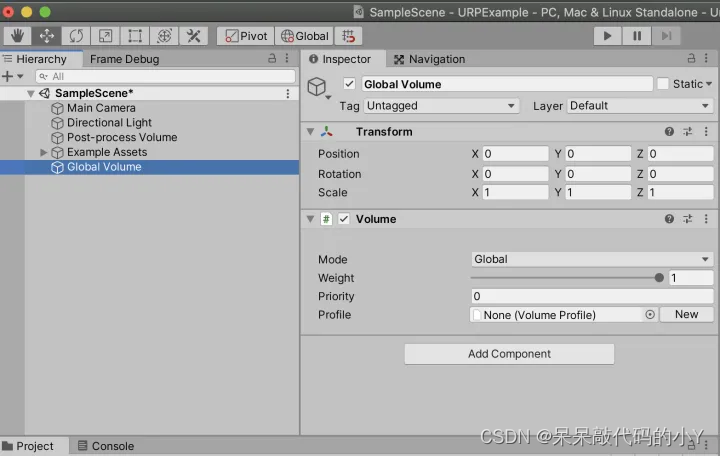Click the Volume script icon
Image resolution: width=720 pixels, height=456 pixels.
326,219
